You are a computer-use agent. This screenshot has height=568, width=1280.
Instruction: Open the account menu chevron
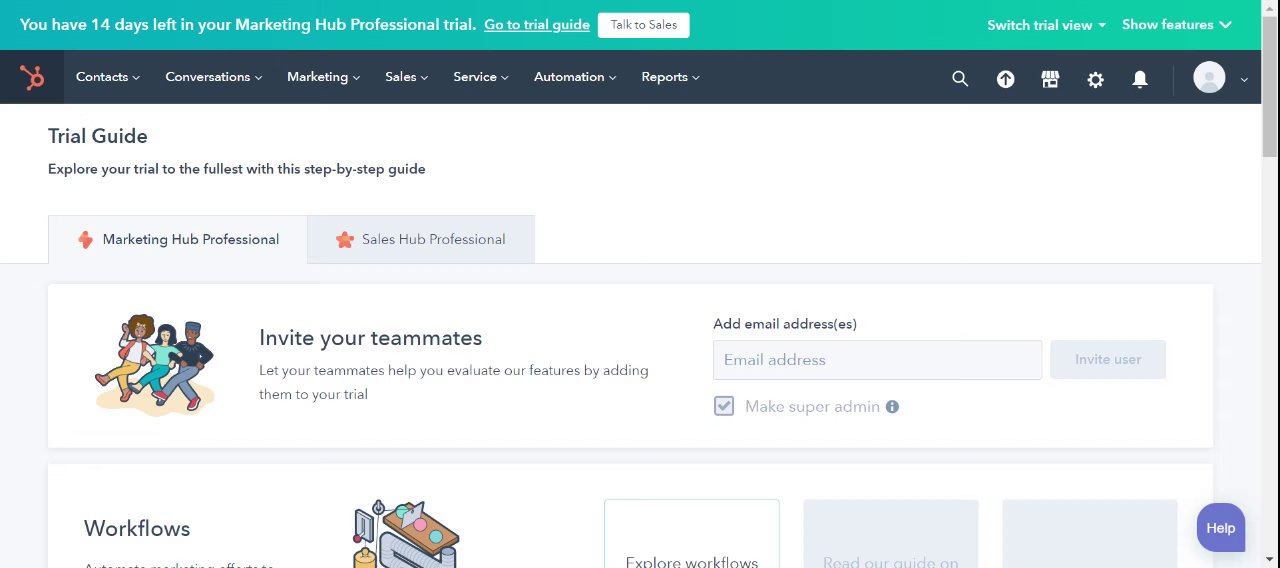1244,79
